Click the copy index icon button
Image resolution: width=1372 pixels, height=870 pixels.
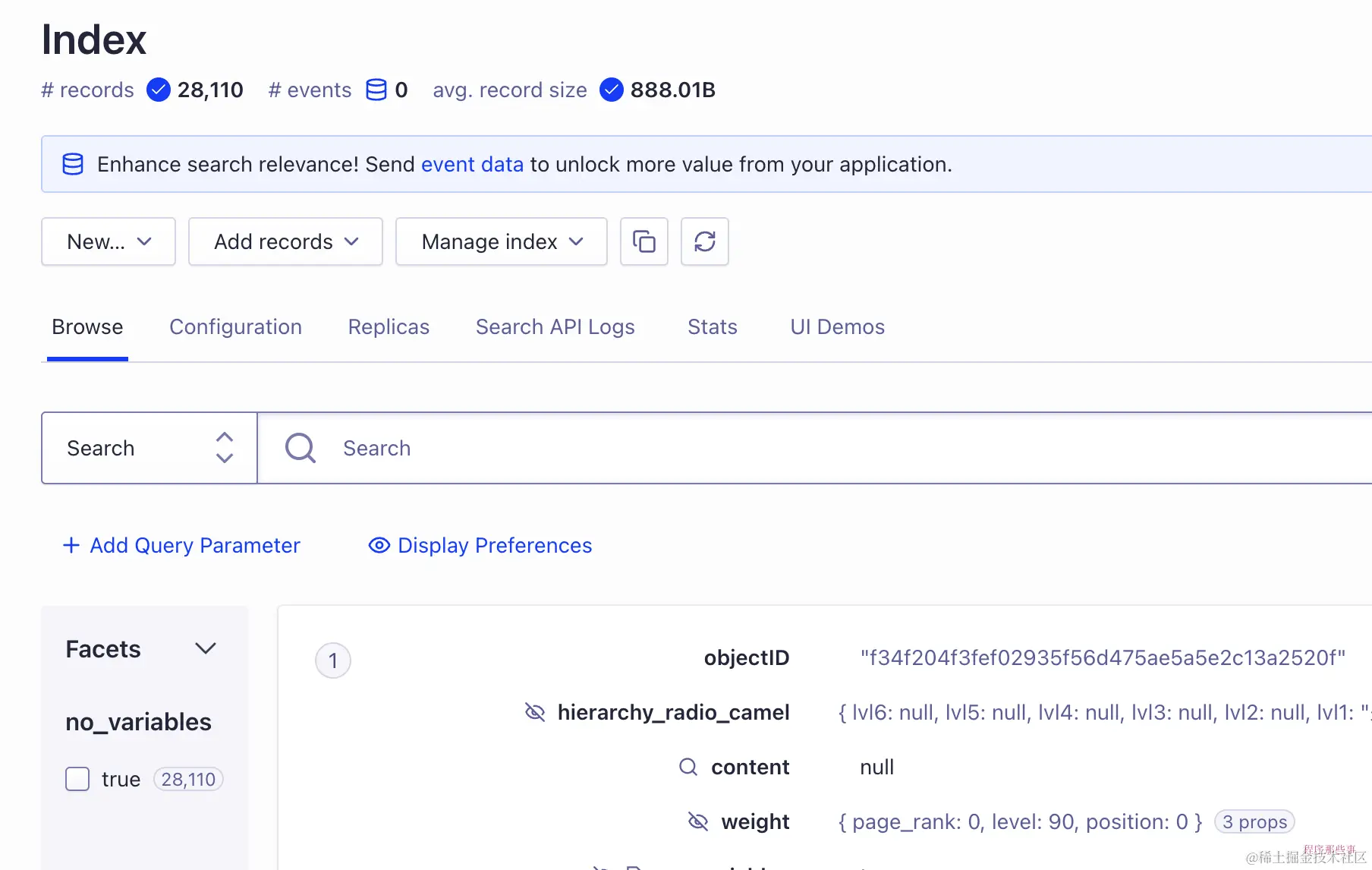[644, 241]
